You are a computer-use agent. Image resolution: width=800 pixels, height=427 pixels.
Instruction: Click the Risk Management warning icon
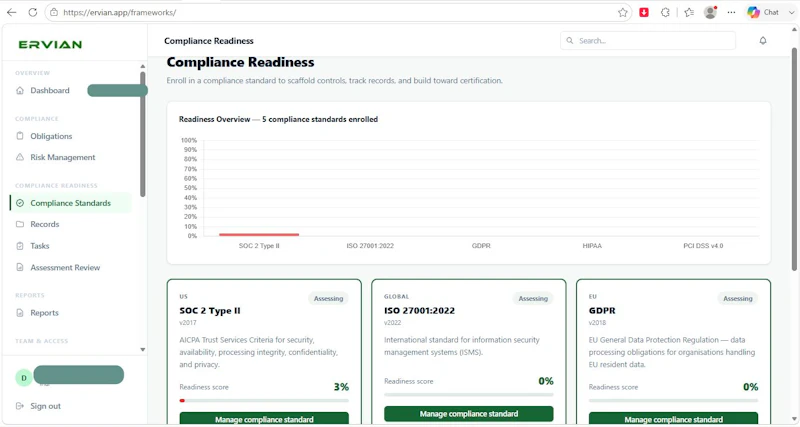[x=20, y=157]
